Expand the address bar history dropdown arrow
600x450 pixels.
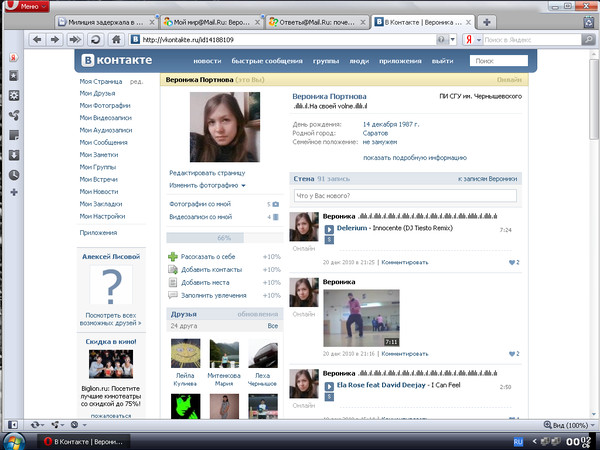(x=453, y=39)
